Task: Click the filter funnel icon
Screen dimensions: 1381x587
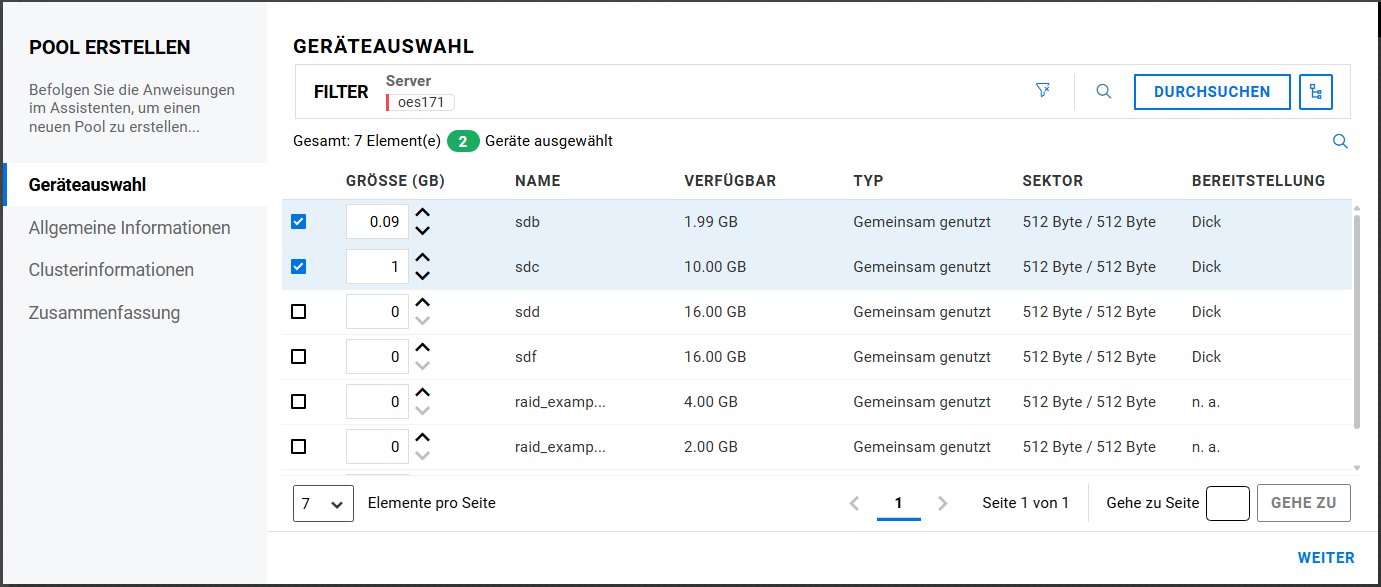Action: click(x=1043, y=91)
